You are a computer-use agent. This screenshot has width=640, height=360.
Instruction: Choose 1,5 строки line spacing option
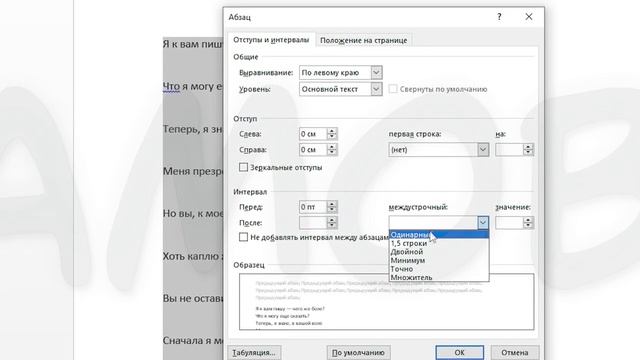439,243
